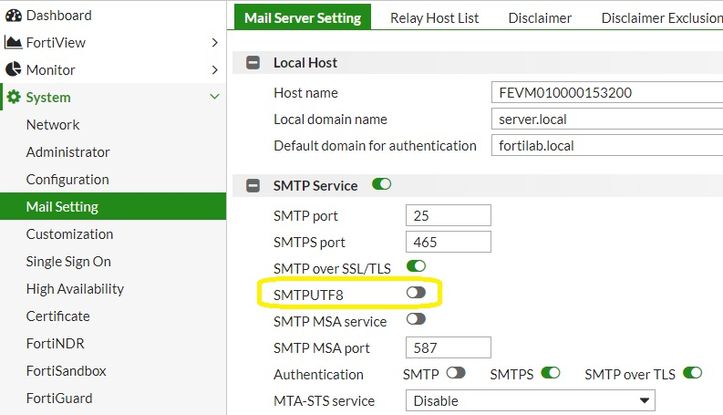
Task: Click the FortiView chart icon
Action: pyautogui.click(x=13, y=43)
